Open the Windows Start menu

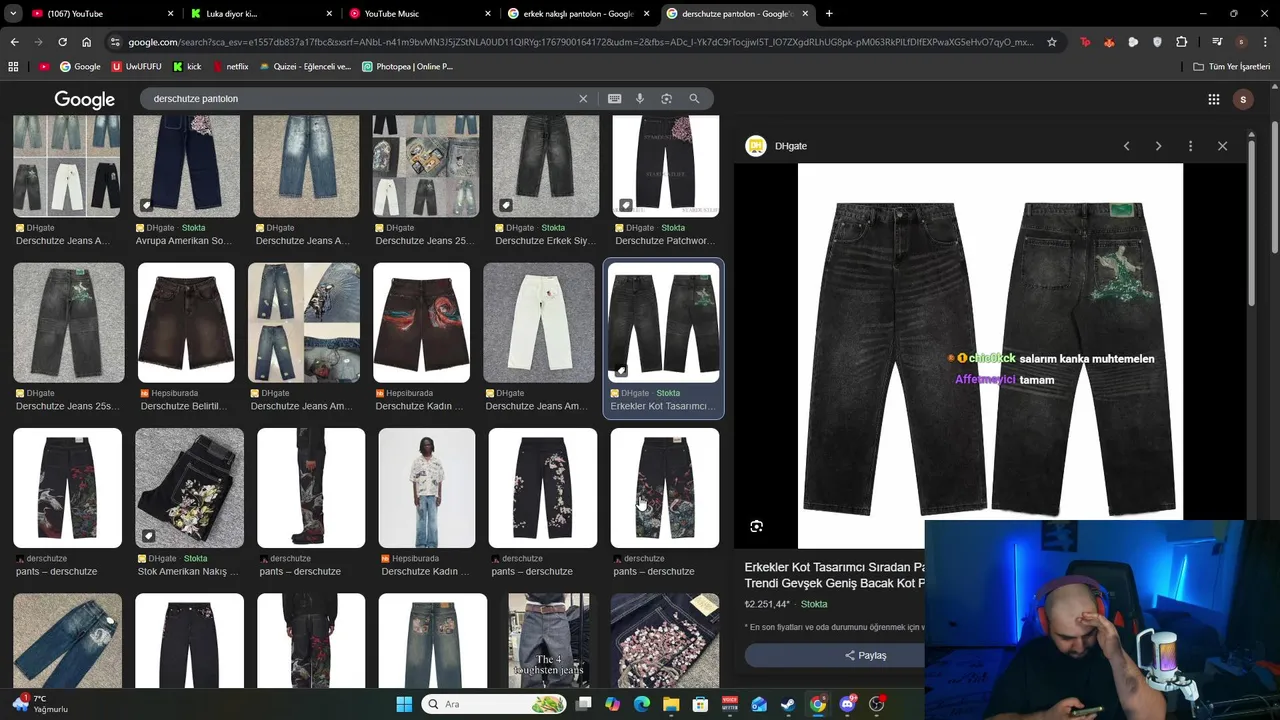(x=404, y=704)
